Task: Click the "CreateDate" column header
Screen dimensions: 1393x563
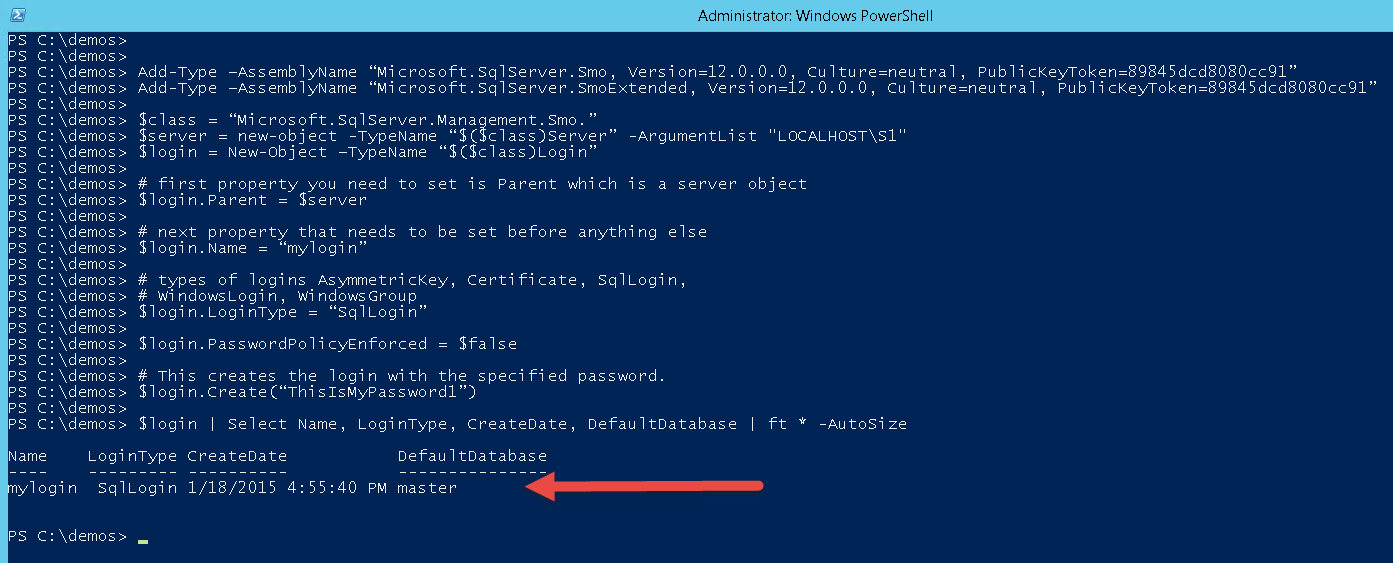Action: coord(237,456)
